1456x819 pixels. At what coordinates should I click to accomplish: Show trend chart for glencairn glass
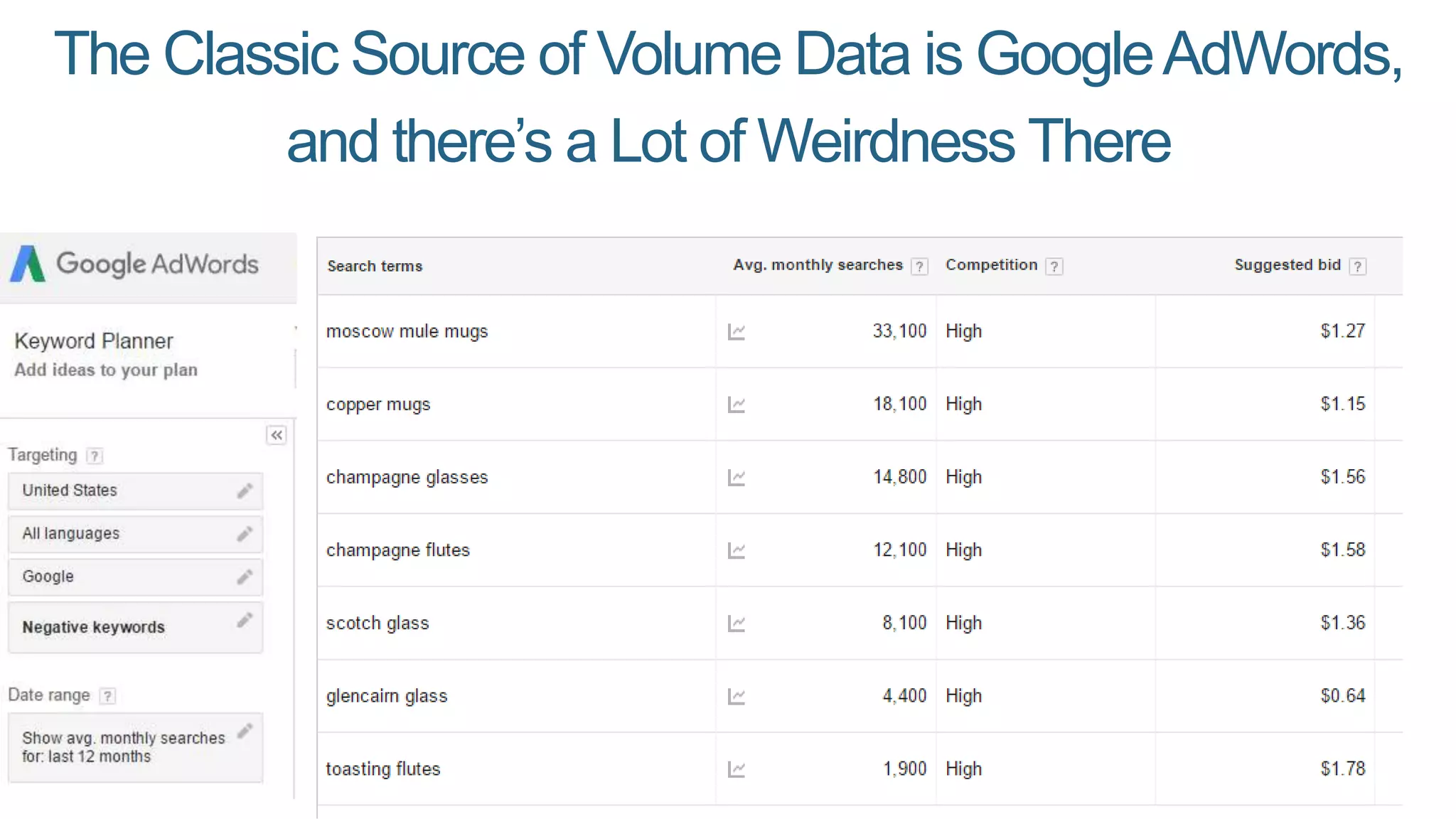(x=737, y=697)
